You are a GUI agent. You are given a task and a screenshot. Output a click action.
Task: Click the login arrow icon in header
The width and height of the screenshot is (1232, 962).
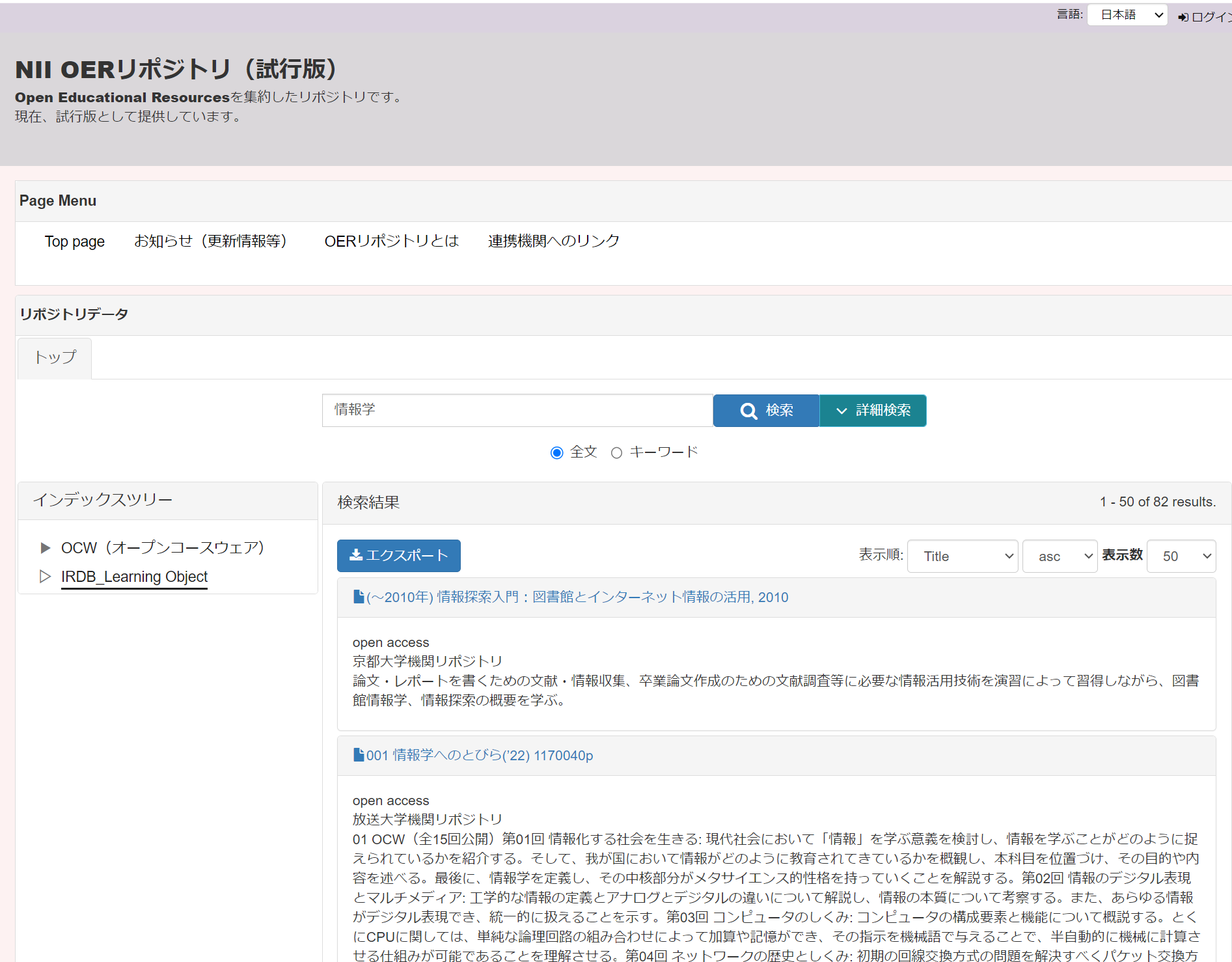[1183, 17]
